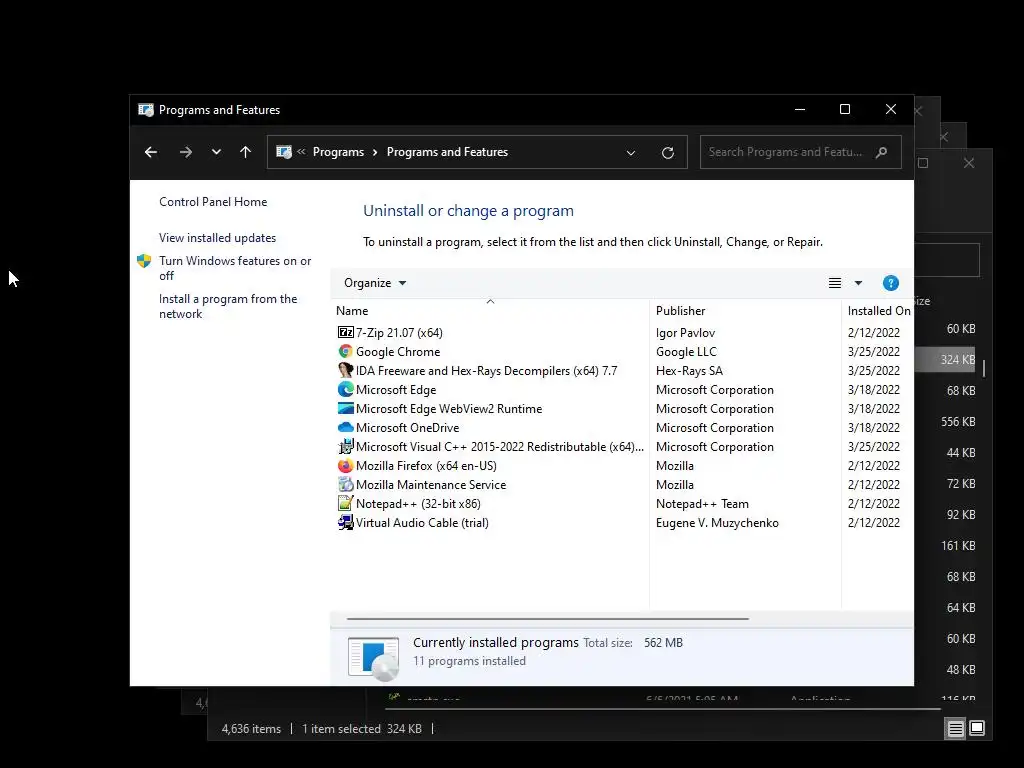Click the 7-Zip program icon
The width and height of the screenshot is (1024, 768).
(x=345, y=332)
